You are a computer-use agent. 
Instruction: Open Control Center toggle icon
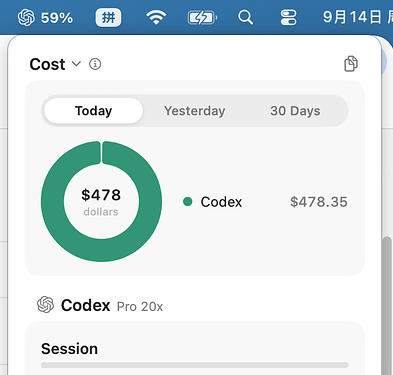[288, 17]
